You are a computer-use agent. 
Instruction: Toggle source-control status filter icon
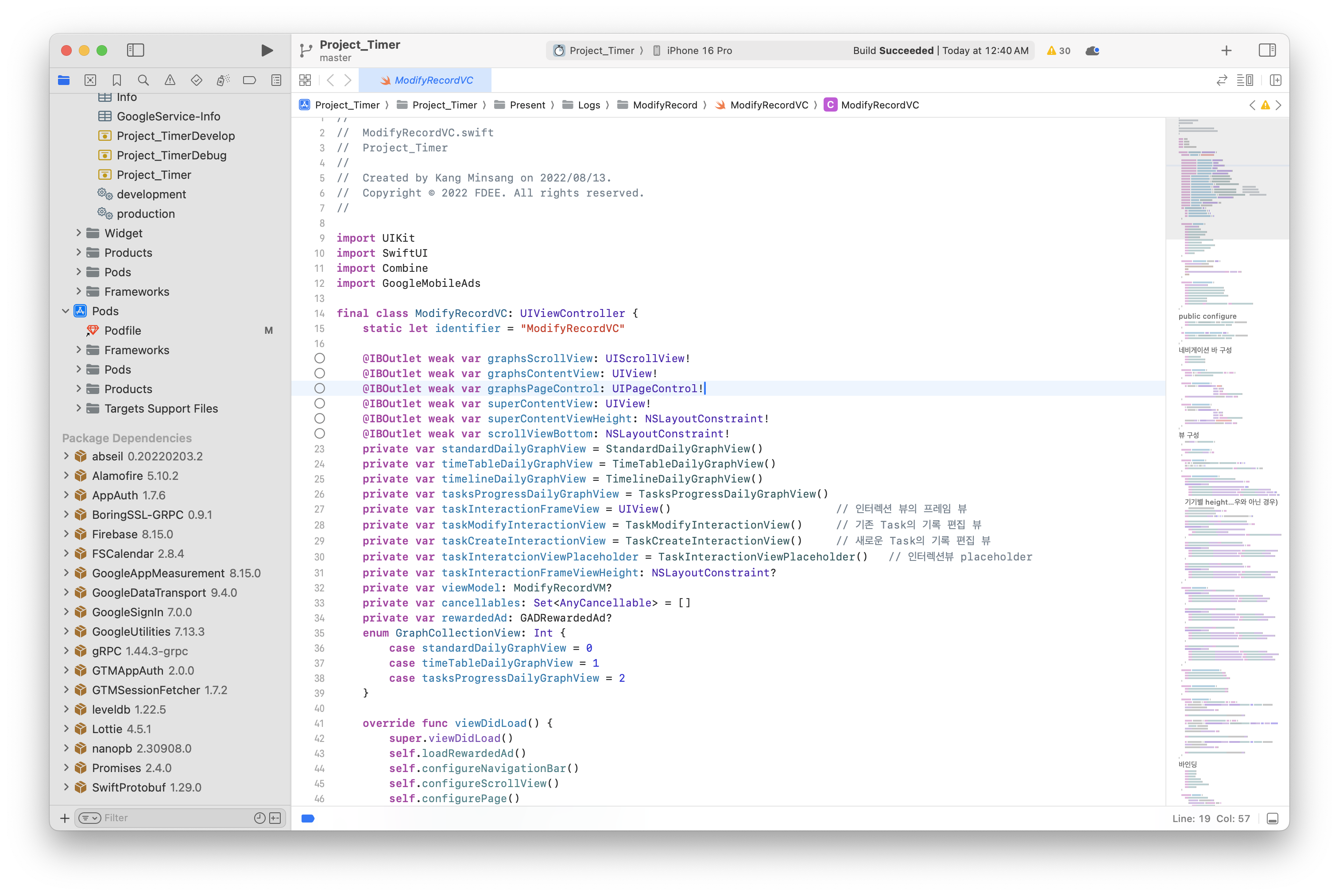point(275,818)
